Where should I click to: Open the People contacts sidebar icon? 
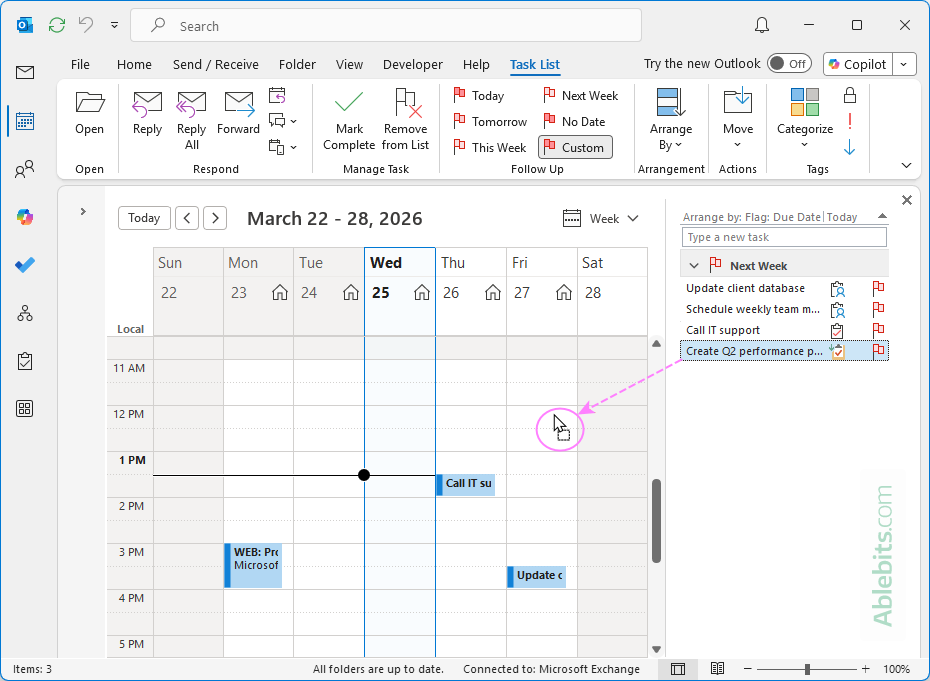coord(25,169)
